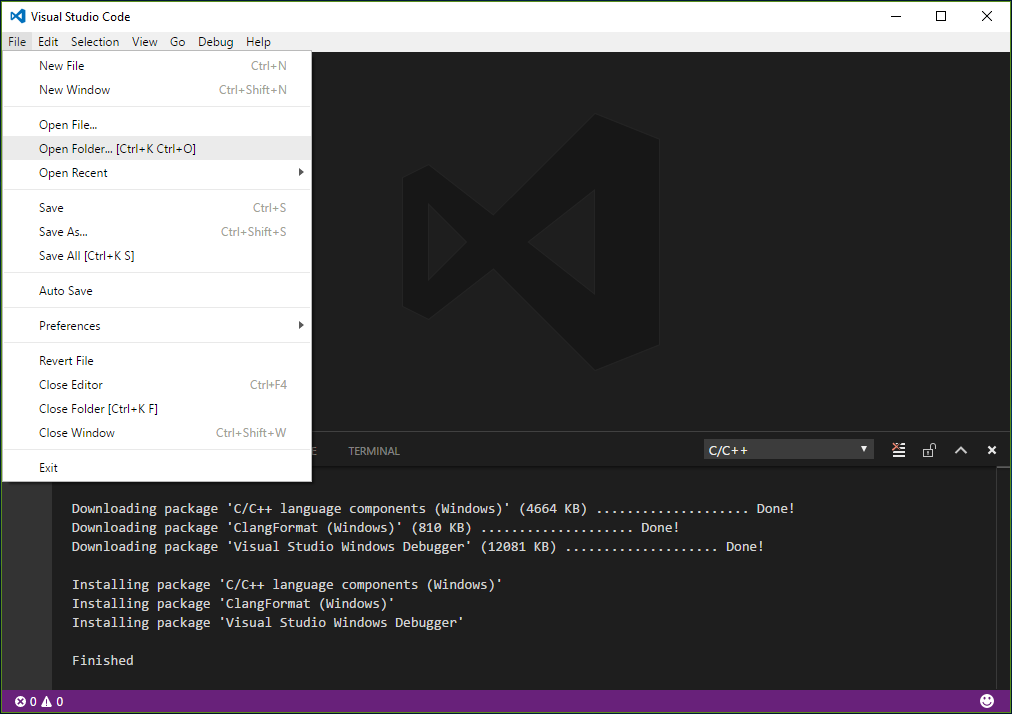Choose Exit from File menu
This screenshot has height=714, width=1012.
(x=157, y=467)
